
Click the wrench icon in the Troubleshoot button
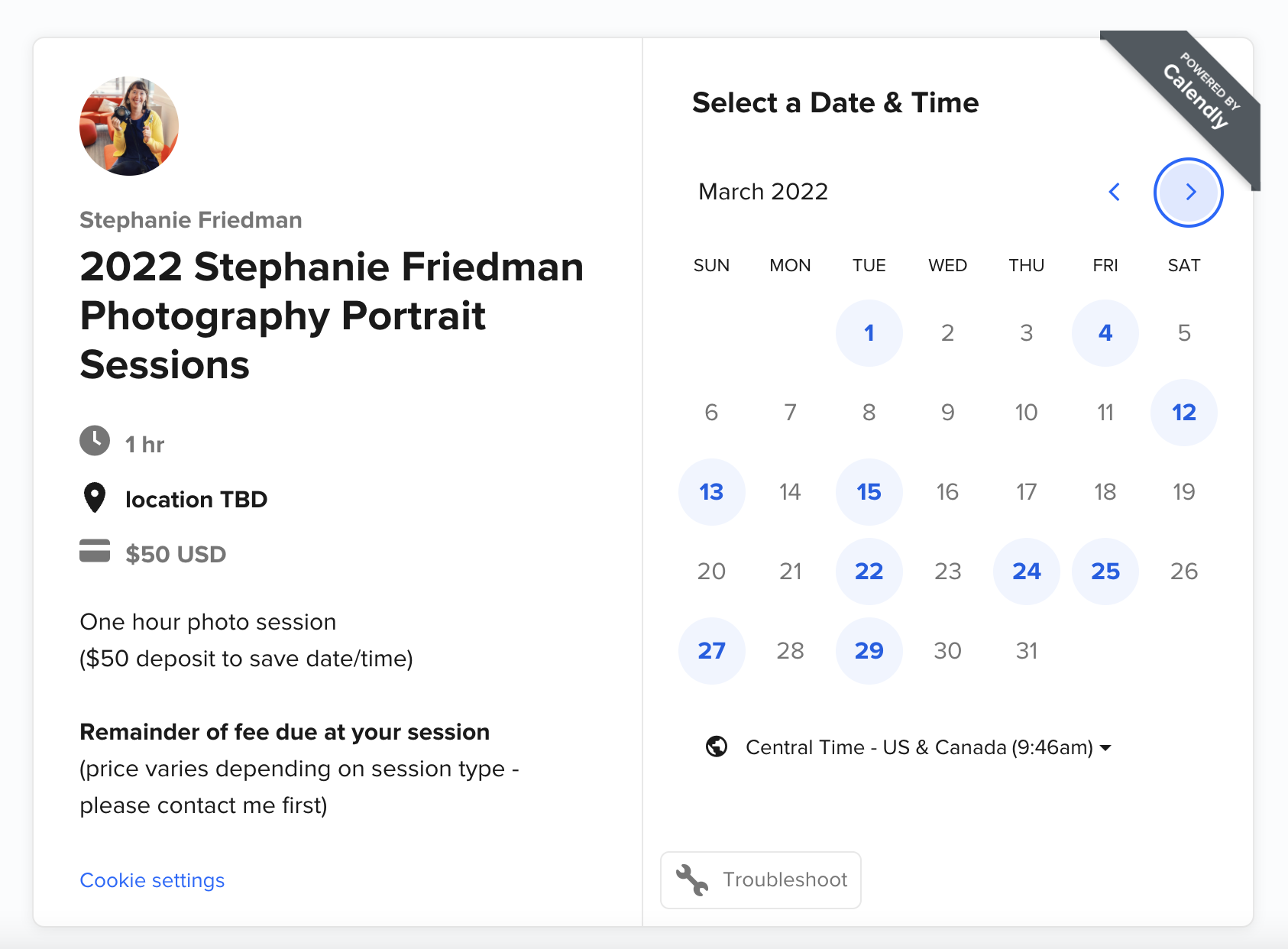(691, 879)
